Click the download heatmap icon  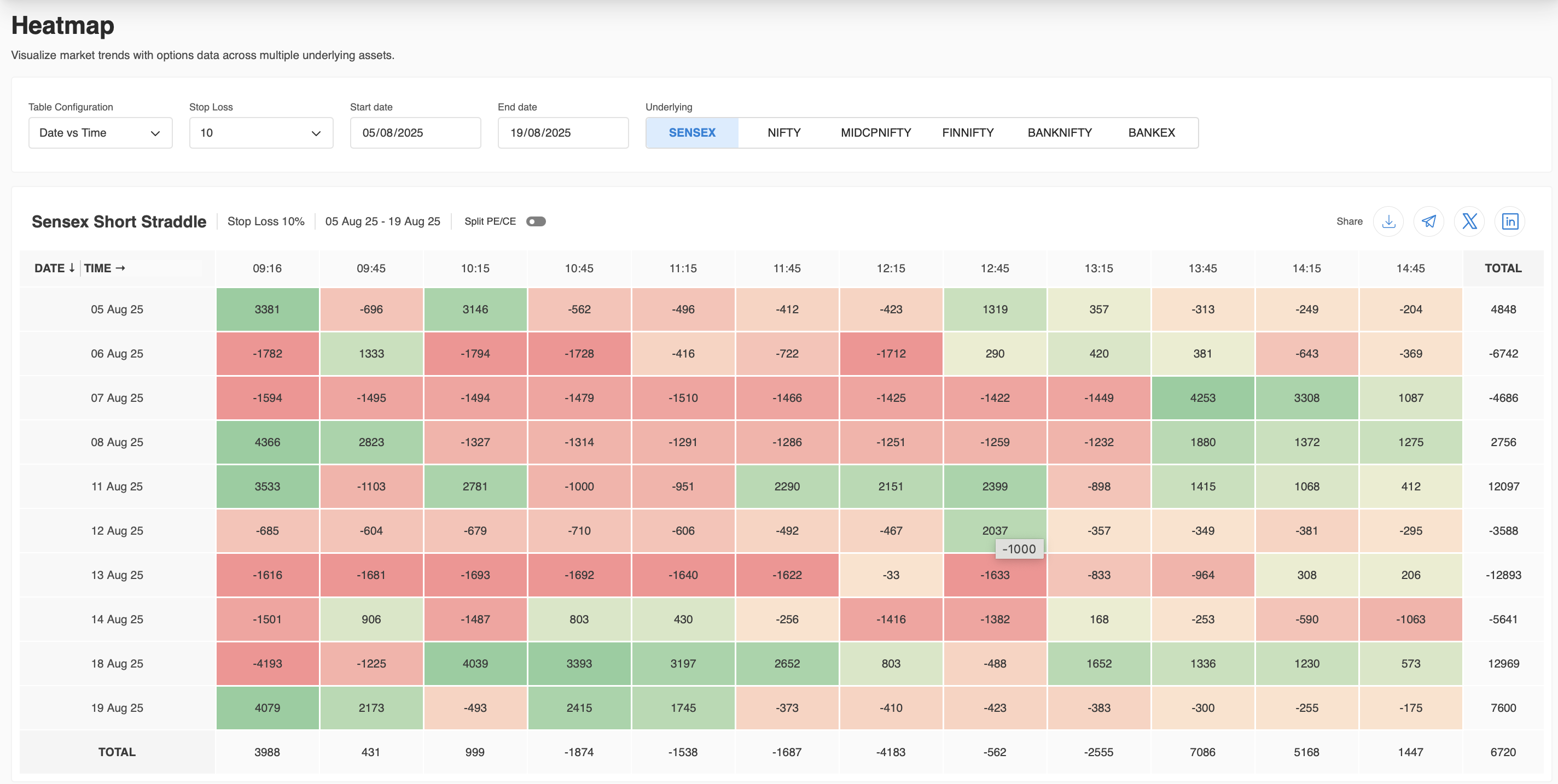pos(1388,221)
